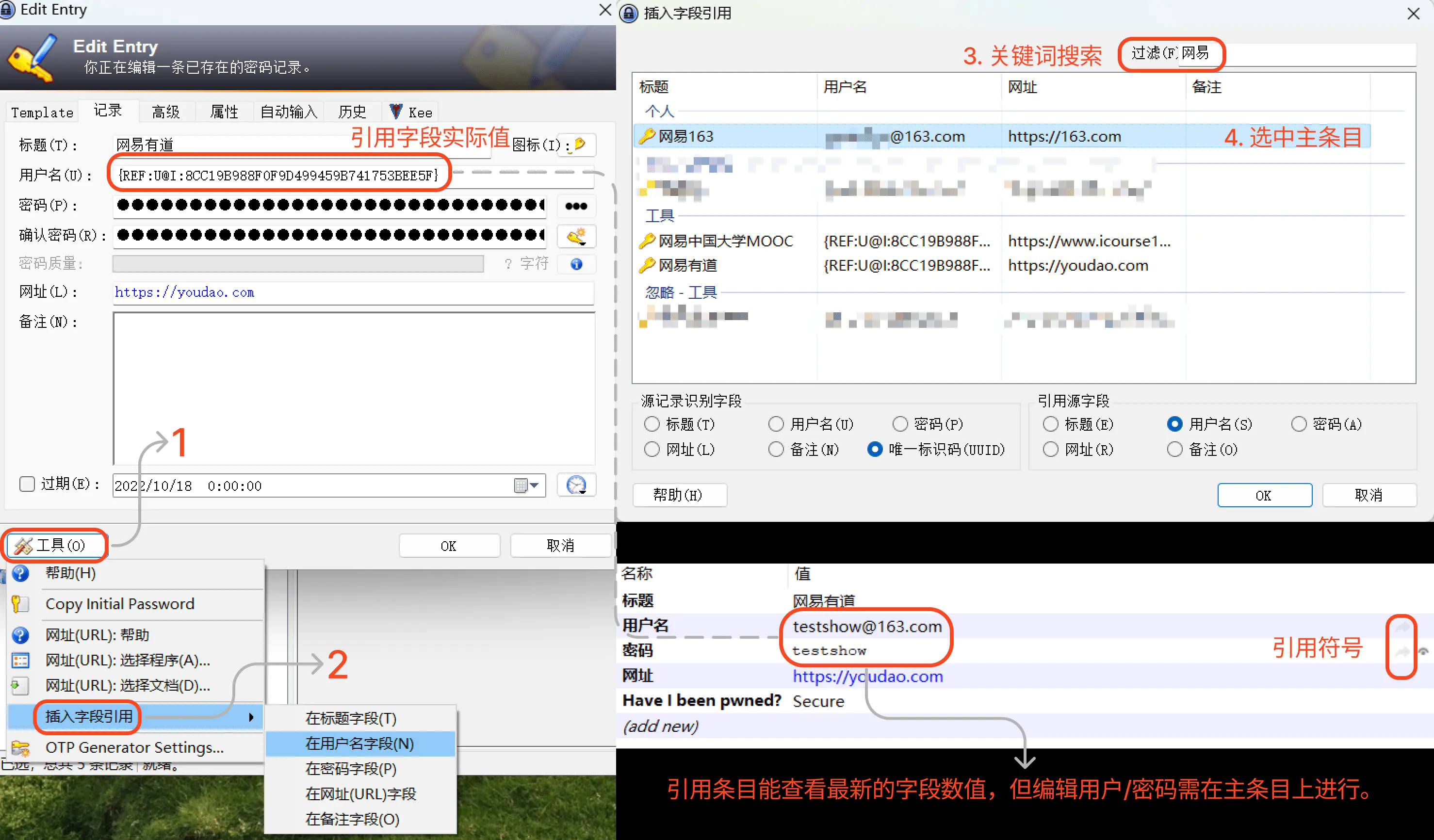Click the 标题(T) title input field
This screenshot has width=1434, height=840.
[x=302, y=145]
